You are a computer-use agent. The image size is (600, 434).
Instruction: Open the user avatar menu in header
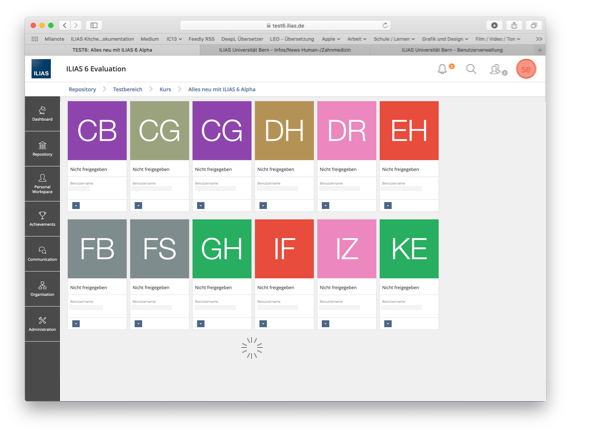tap(526, 69)
